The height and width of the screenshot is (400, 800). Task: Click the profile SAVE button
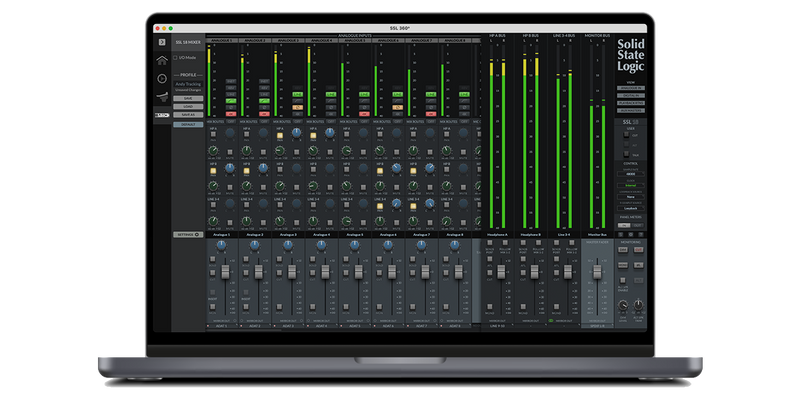[x=188, y=98]
